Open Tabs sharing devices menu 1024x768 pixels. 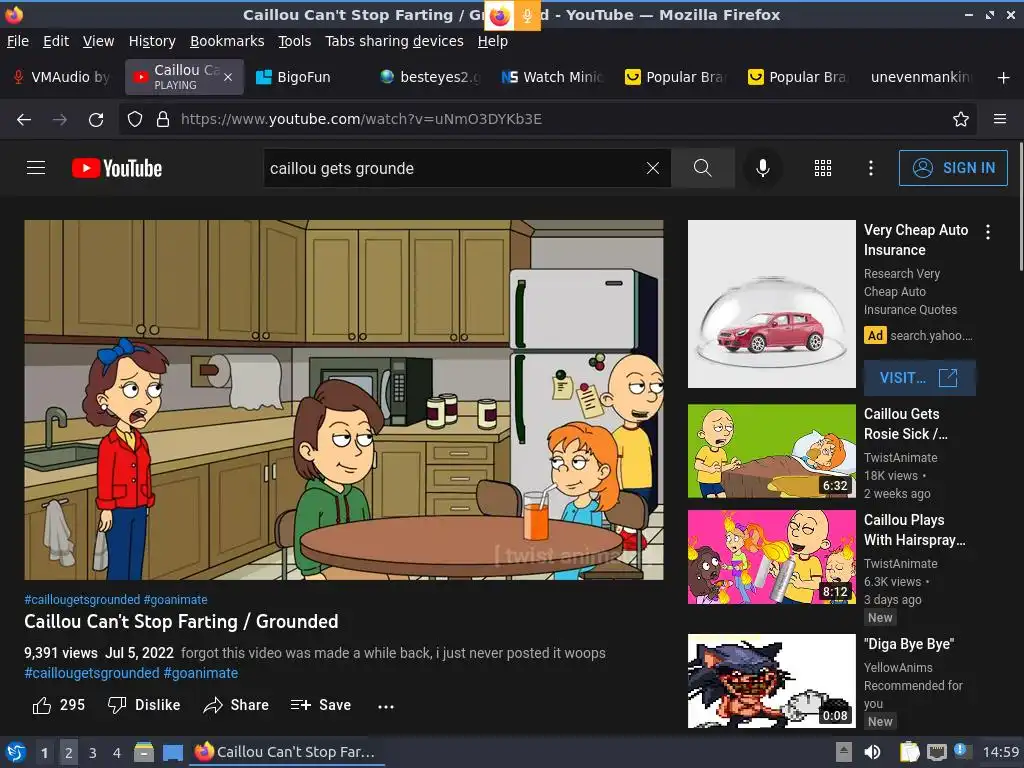394,41
